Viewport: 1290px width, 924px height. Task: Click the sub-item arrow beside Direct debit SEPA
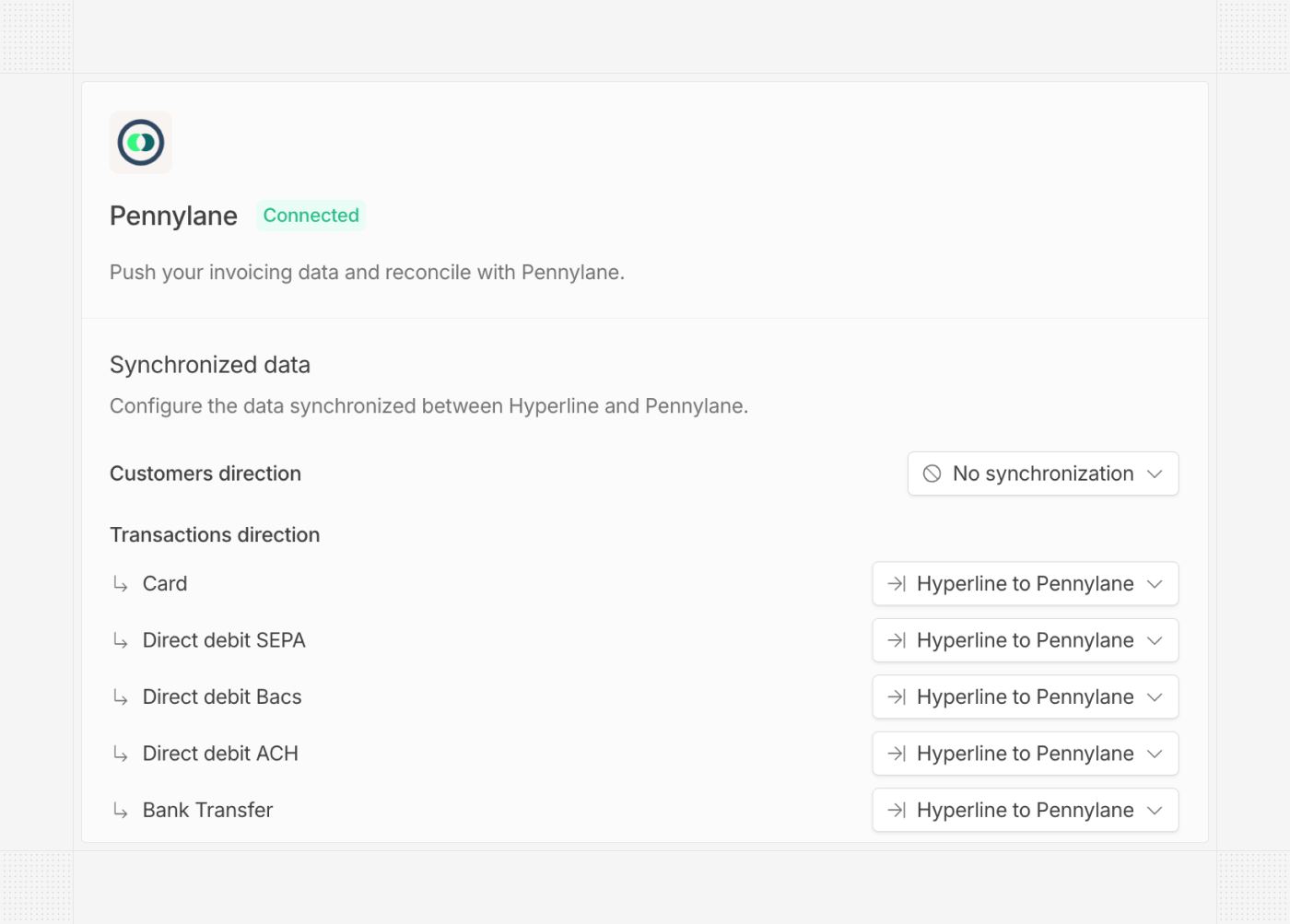[x=121, y=640]
